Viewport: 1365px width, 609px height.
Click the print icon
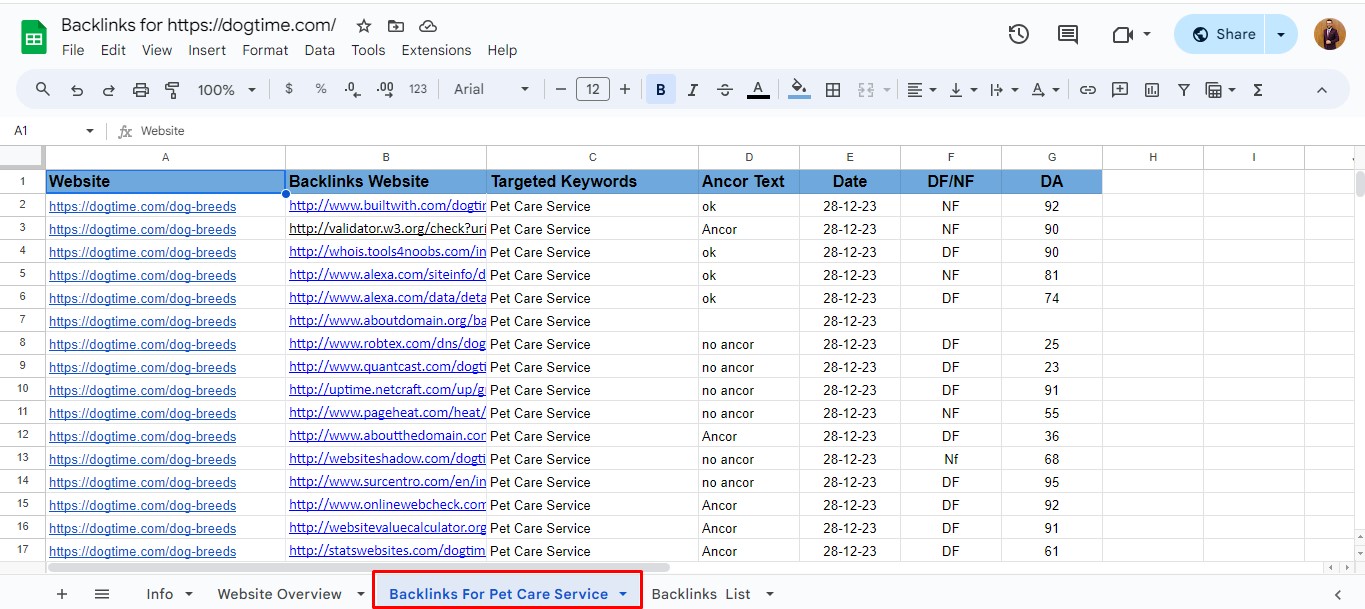pyautogui.click(x=140, y=90)
